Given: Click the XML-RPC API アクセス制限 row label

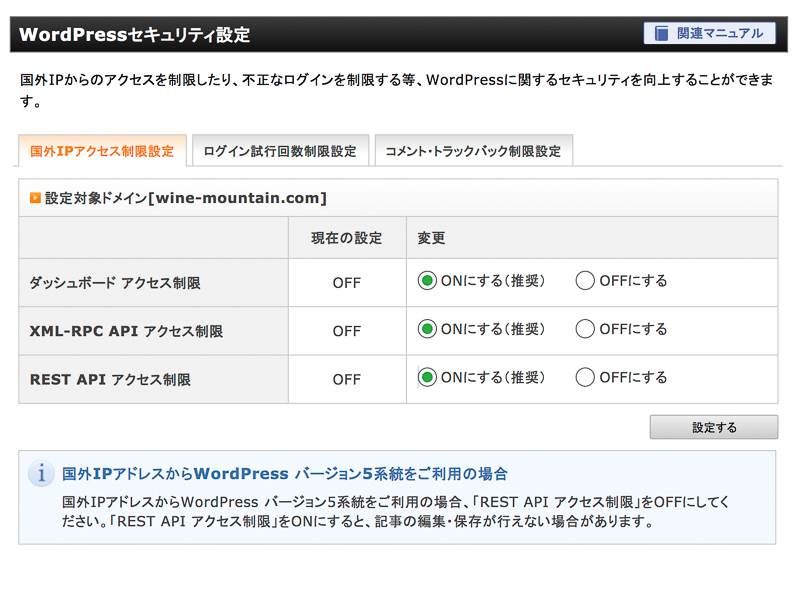Looking at the screenshot, I should 126,331.
